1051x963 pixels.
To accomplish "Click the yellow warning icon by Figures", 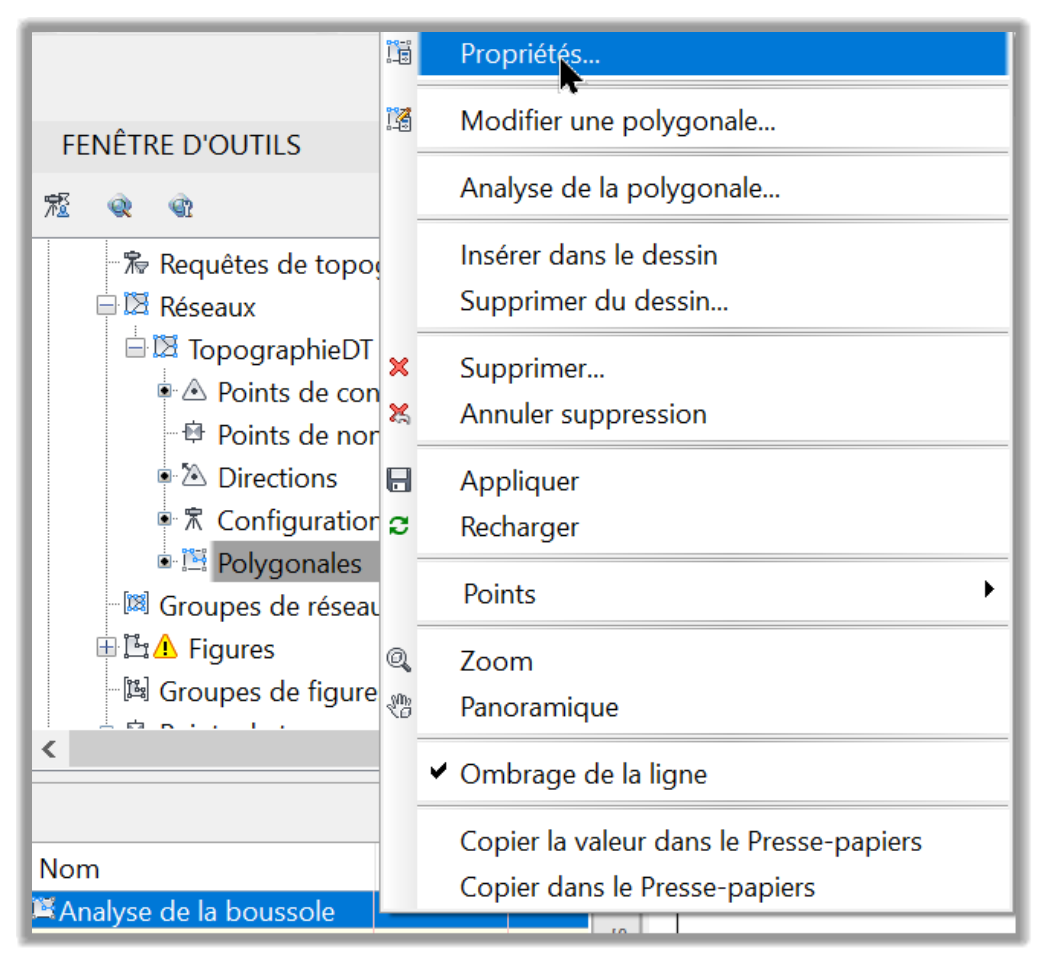I will click(165, 647).
